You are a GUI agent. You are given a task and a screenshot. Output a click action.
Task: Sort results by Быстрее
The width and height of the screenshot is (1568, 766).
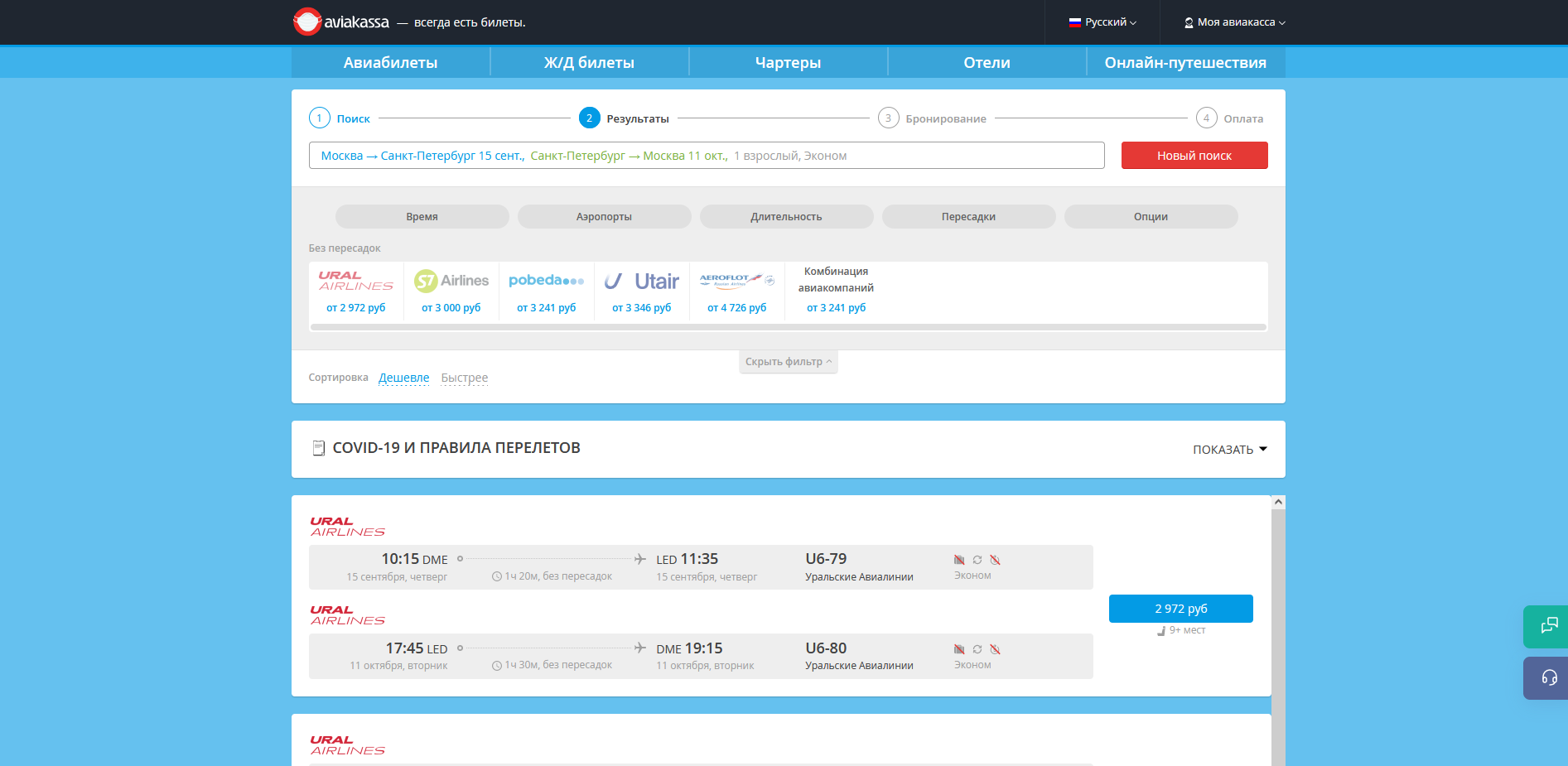[x=465, y=378]
